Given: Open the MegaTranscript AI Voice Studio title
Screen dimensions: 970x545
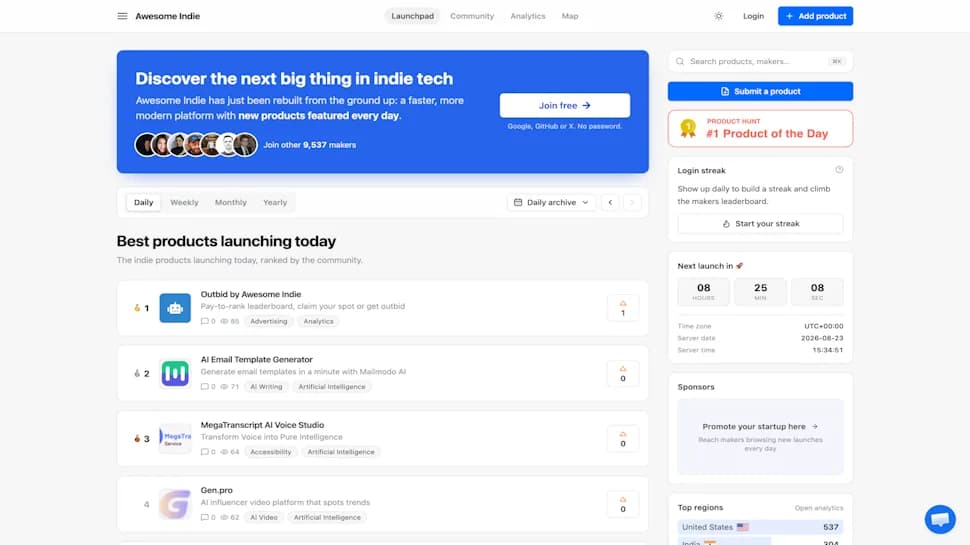Looking at the screenshot, I should tap(262, 425).
